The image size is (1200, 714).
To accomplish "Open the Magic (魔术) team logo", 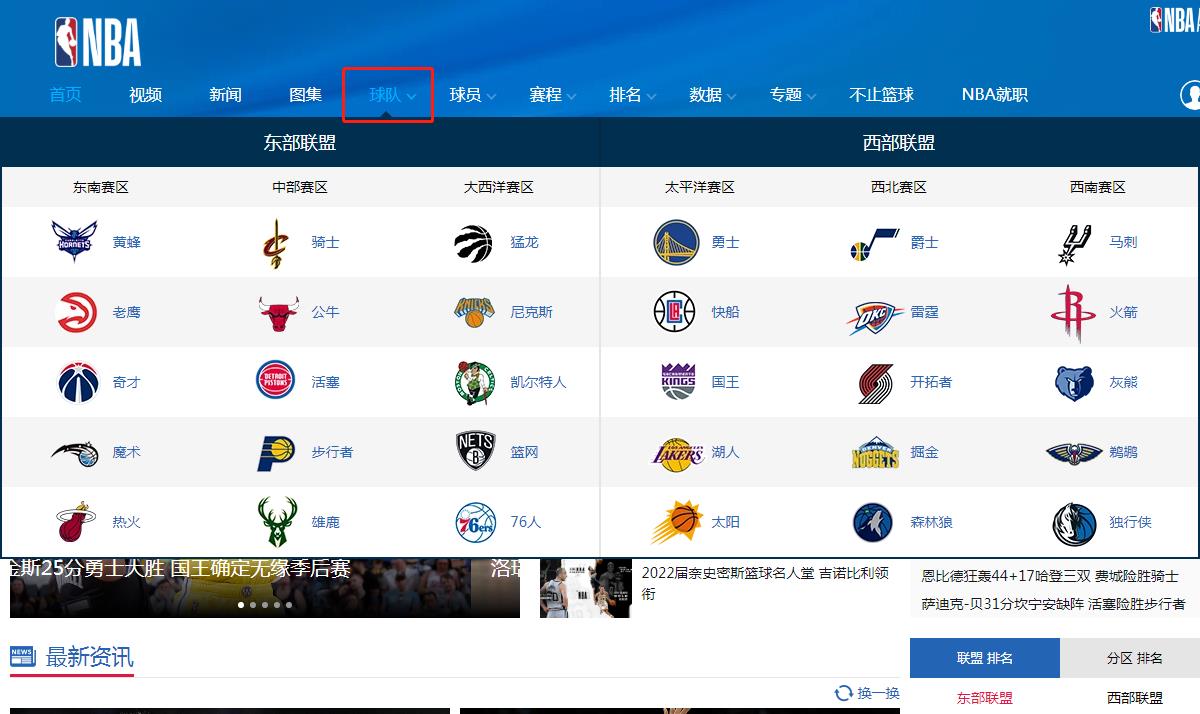I will point(75,452).
